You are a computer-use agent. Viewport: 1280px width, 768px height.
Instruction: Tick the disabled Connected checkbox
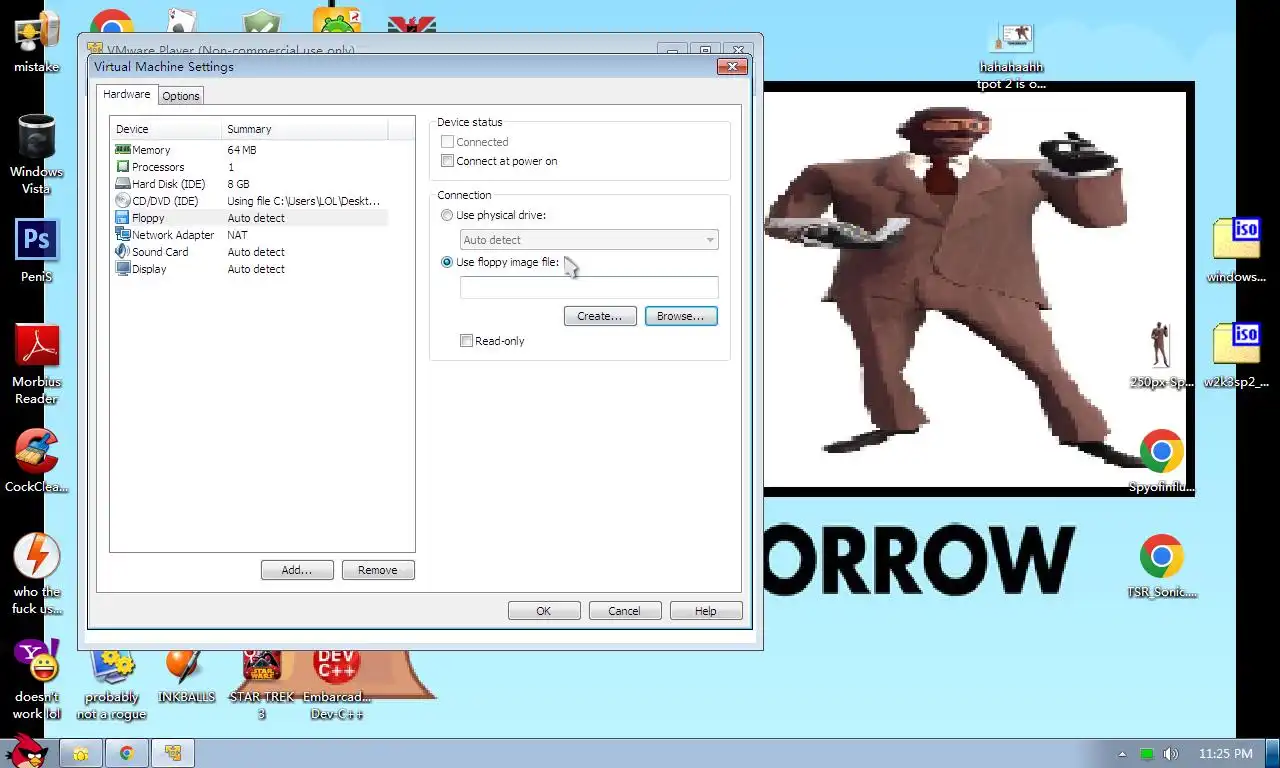point(448,142)
